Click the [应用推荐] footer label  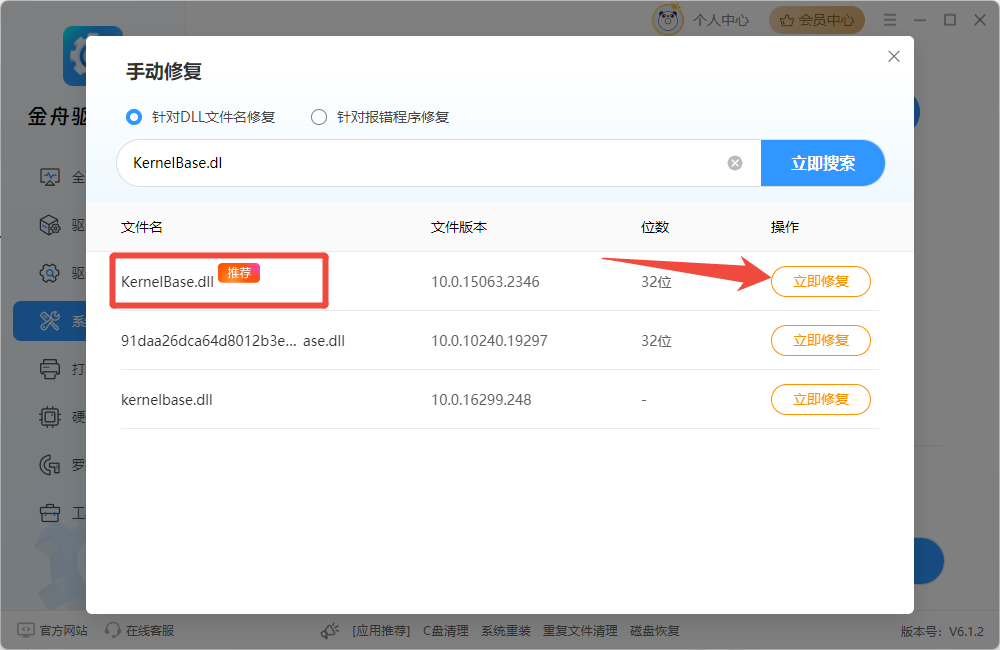coord(381,631)
